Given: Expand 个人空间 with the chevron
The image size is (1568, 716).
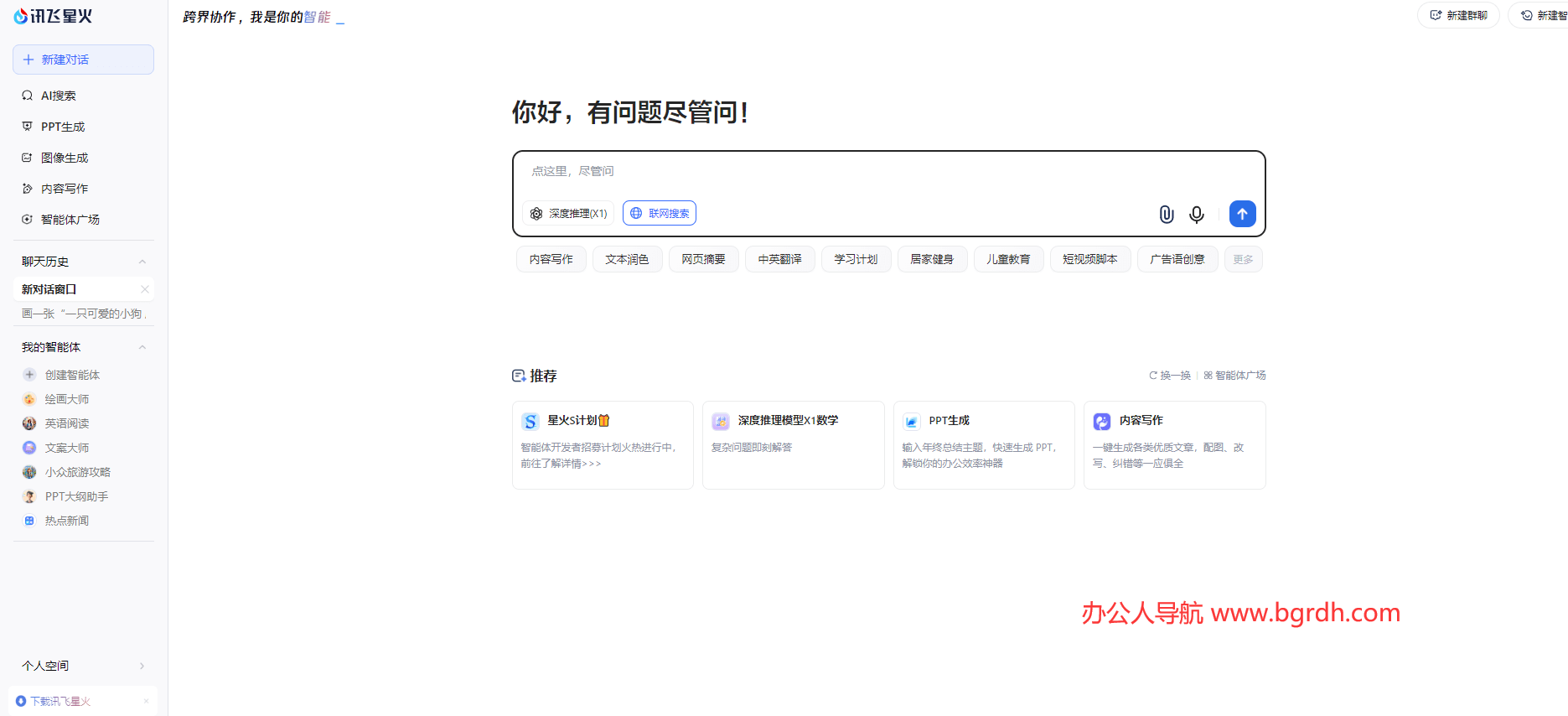Looking at the screenshot, I should tap(142, 666).
